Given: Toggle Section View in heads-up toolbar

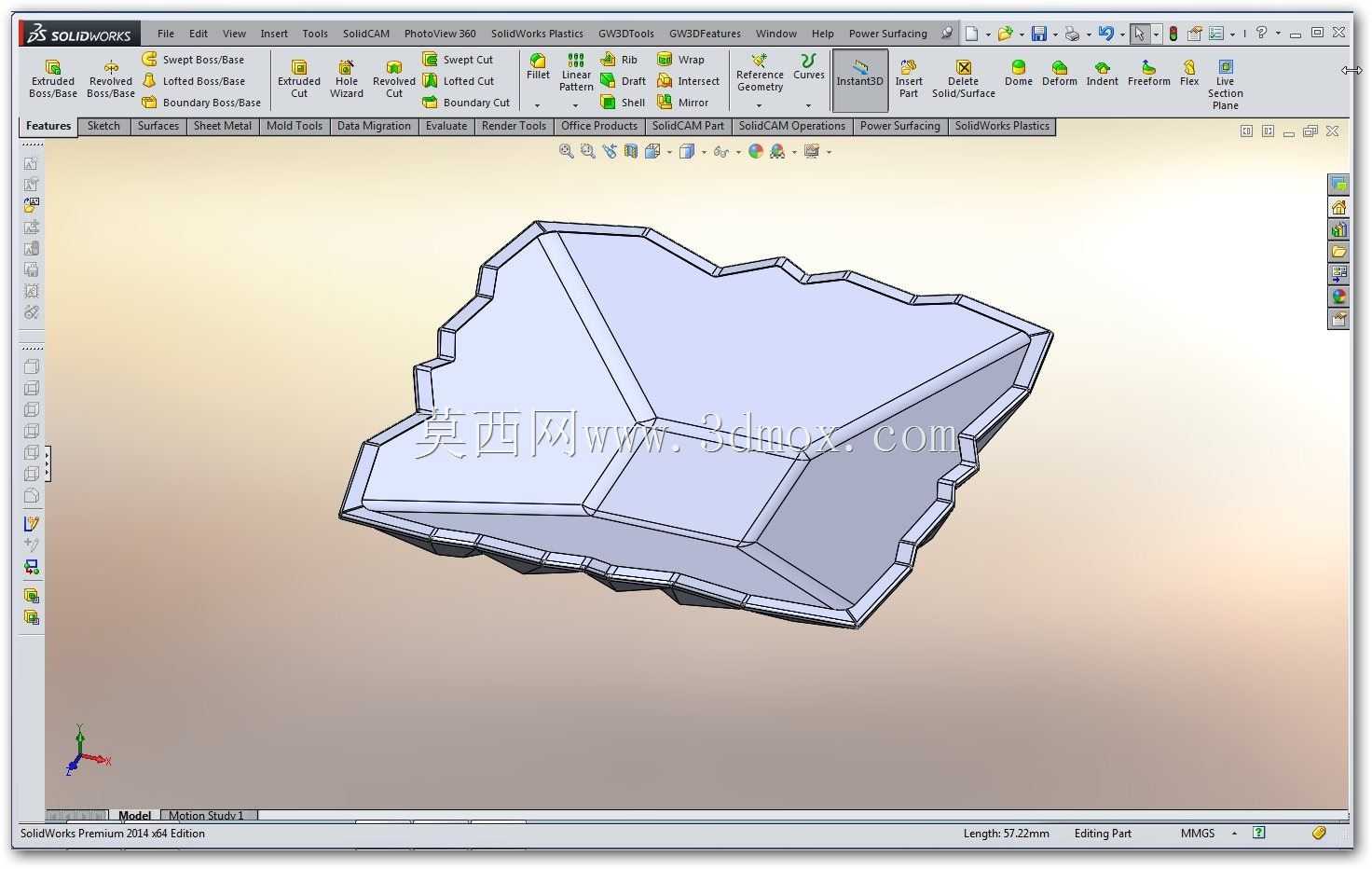Looking at the screenshot, I should tap(631, 151).
